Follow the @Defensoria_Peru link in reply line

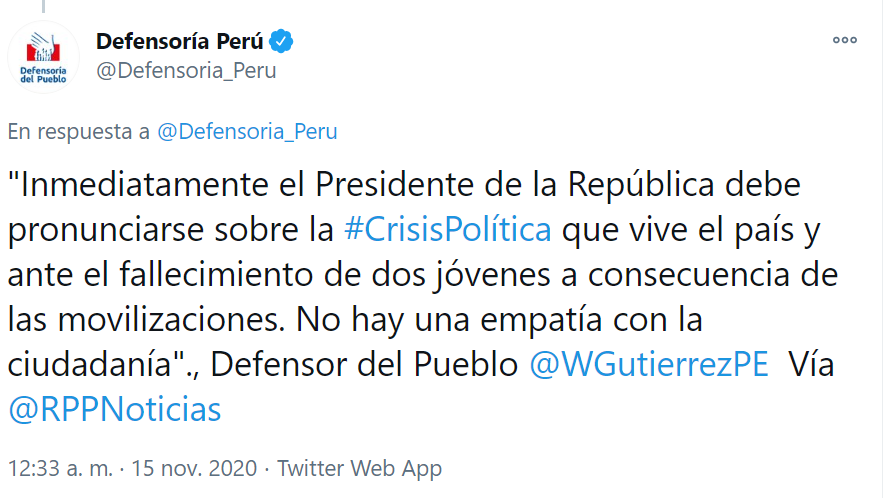pos(247,132)
